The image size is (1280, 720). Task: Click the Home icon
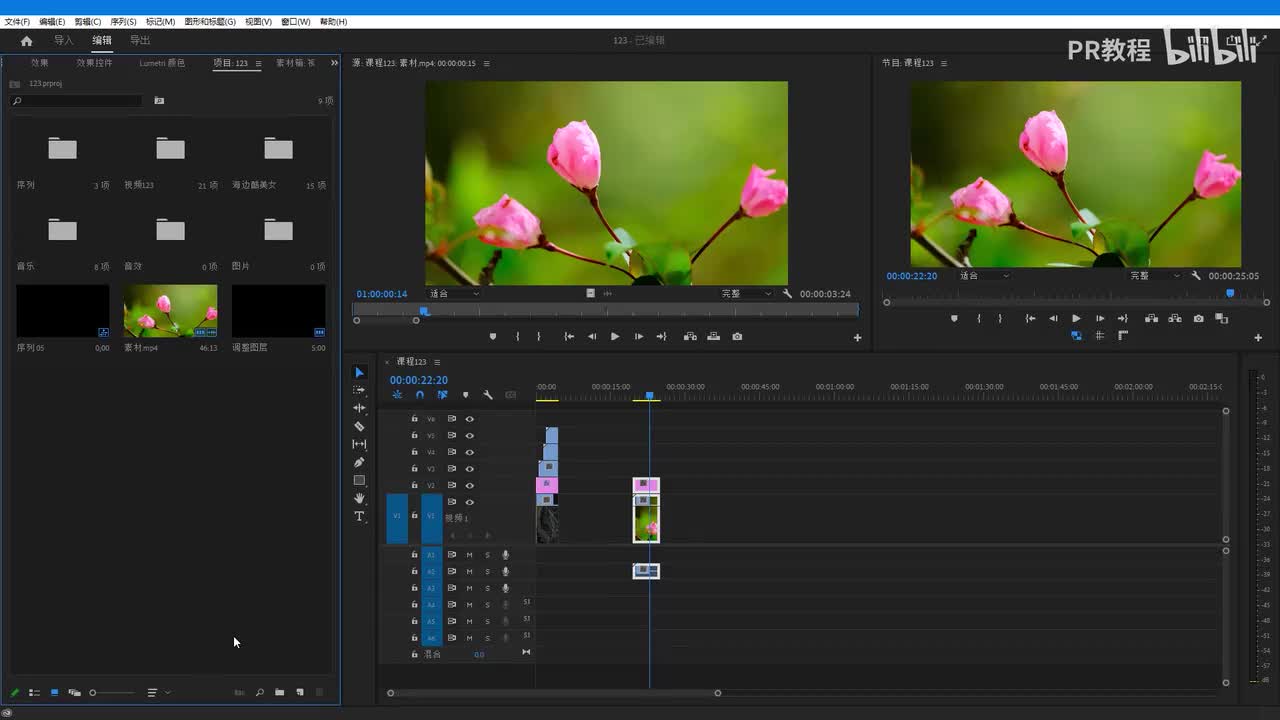(26, 41)
